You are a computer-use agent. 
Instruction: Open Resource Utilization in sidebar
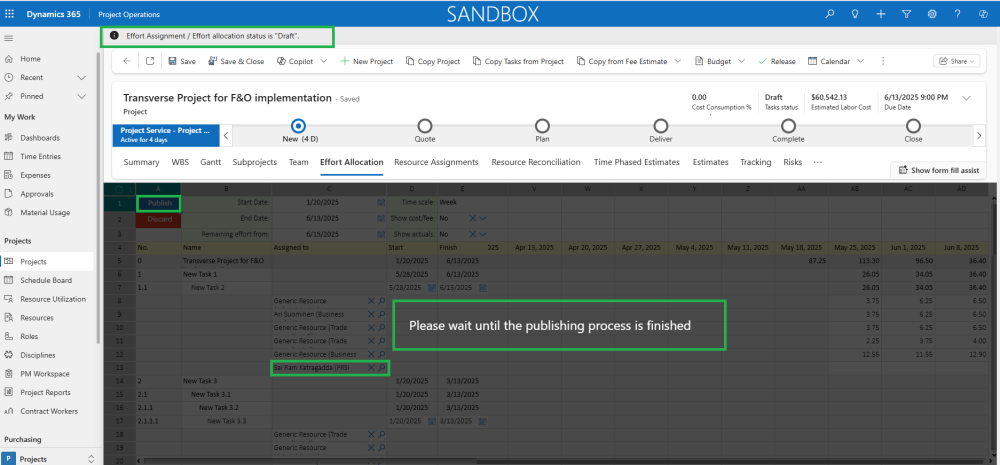pyautogui.click(x=53, y=299)
